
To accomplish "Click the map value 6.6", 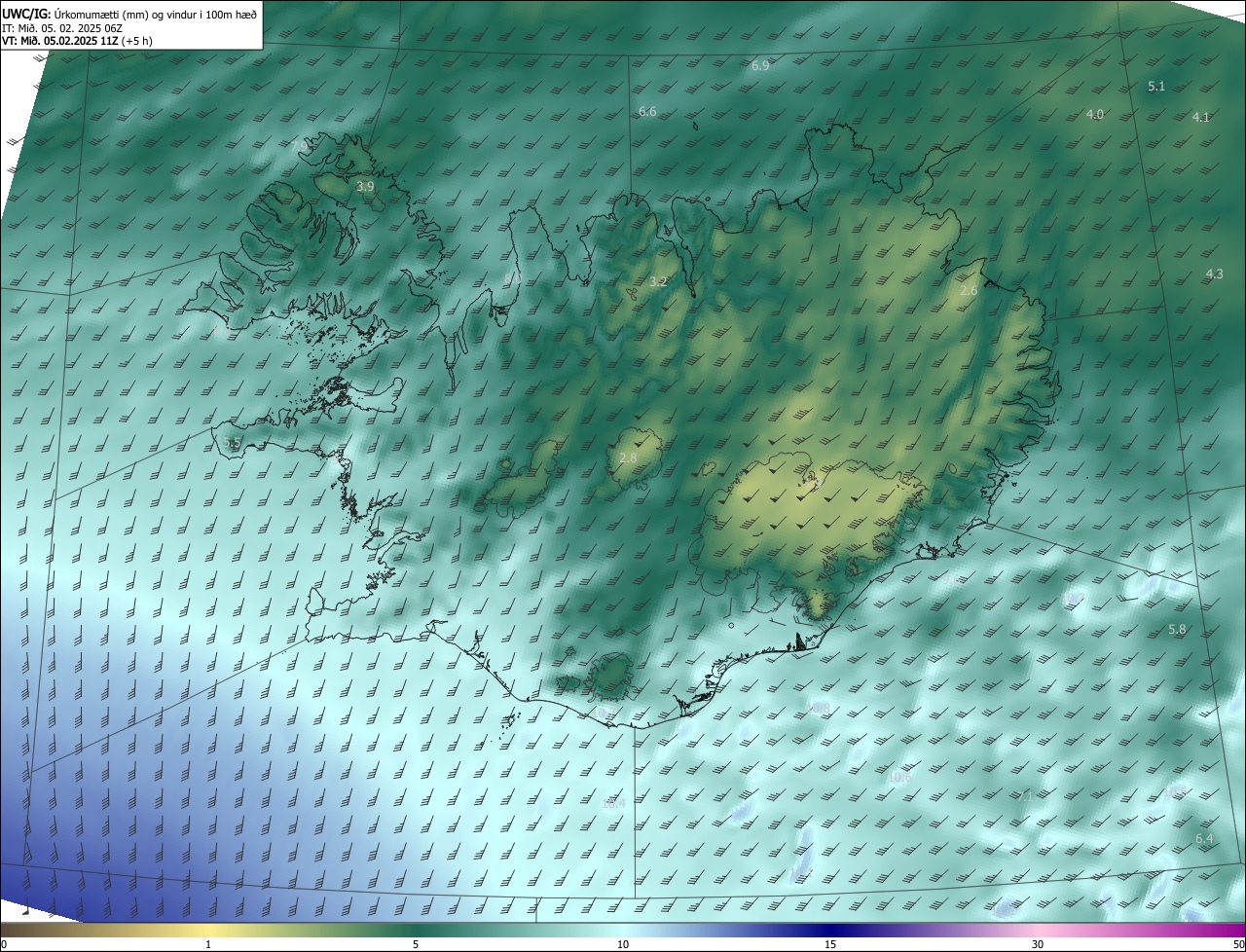I will pyautogui.click(x=647, y=112).
